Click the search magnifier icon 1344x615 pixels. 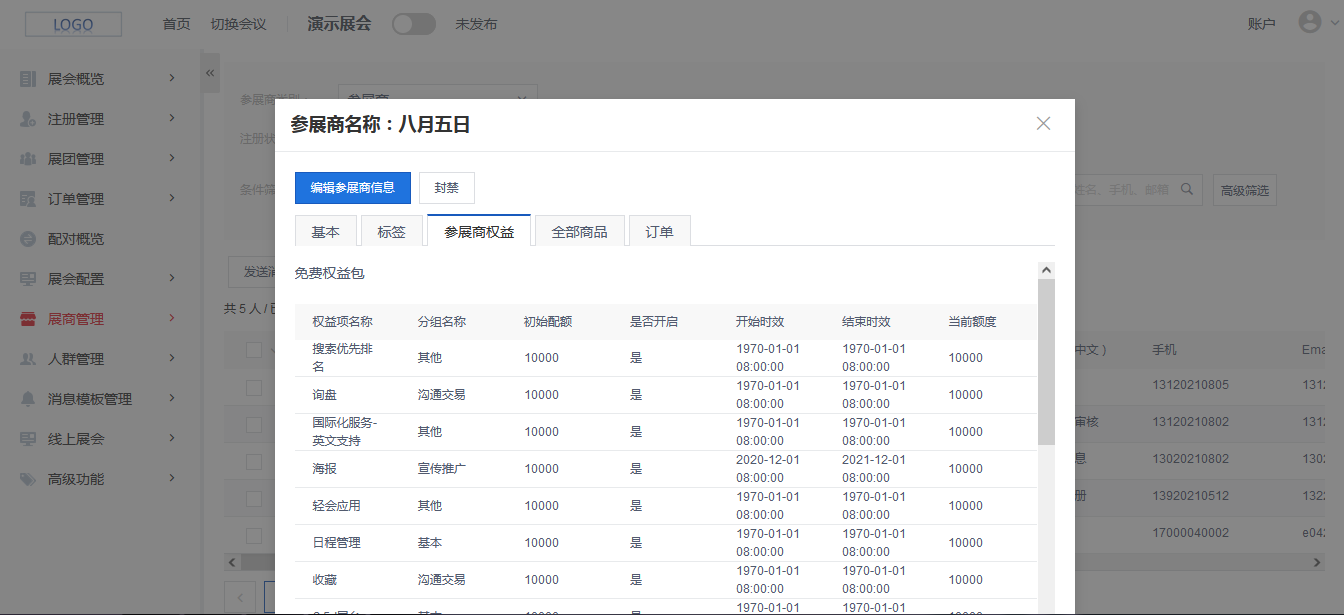tap(1187, 189)
